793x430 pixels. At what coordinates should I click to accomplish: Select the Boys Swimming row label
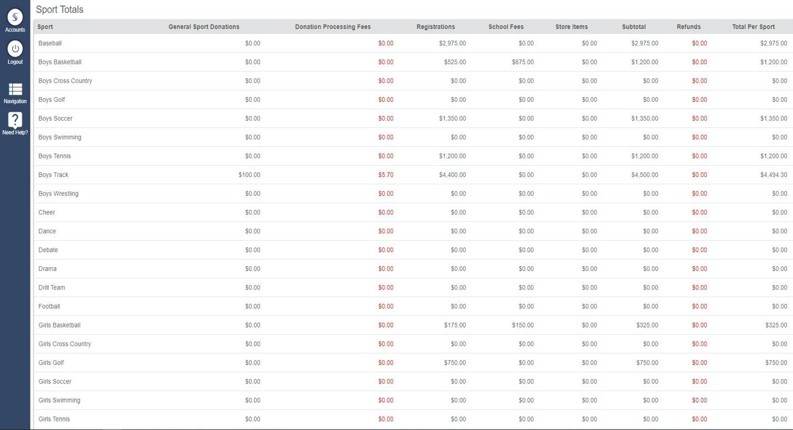[x=60, y=137]
